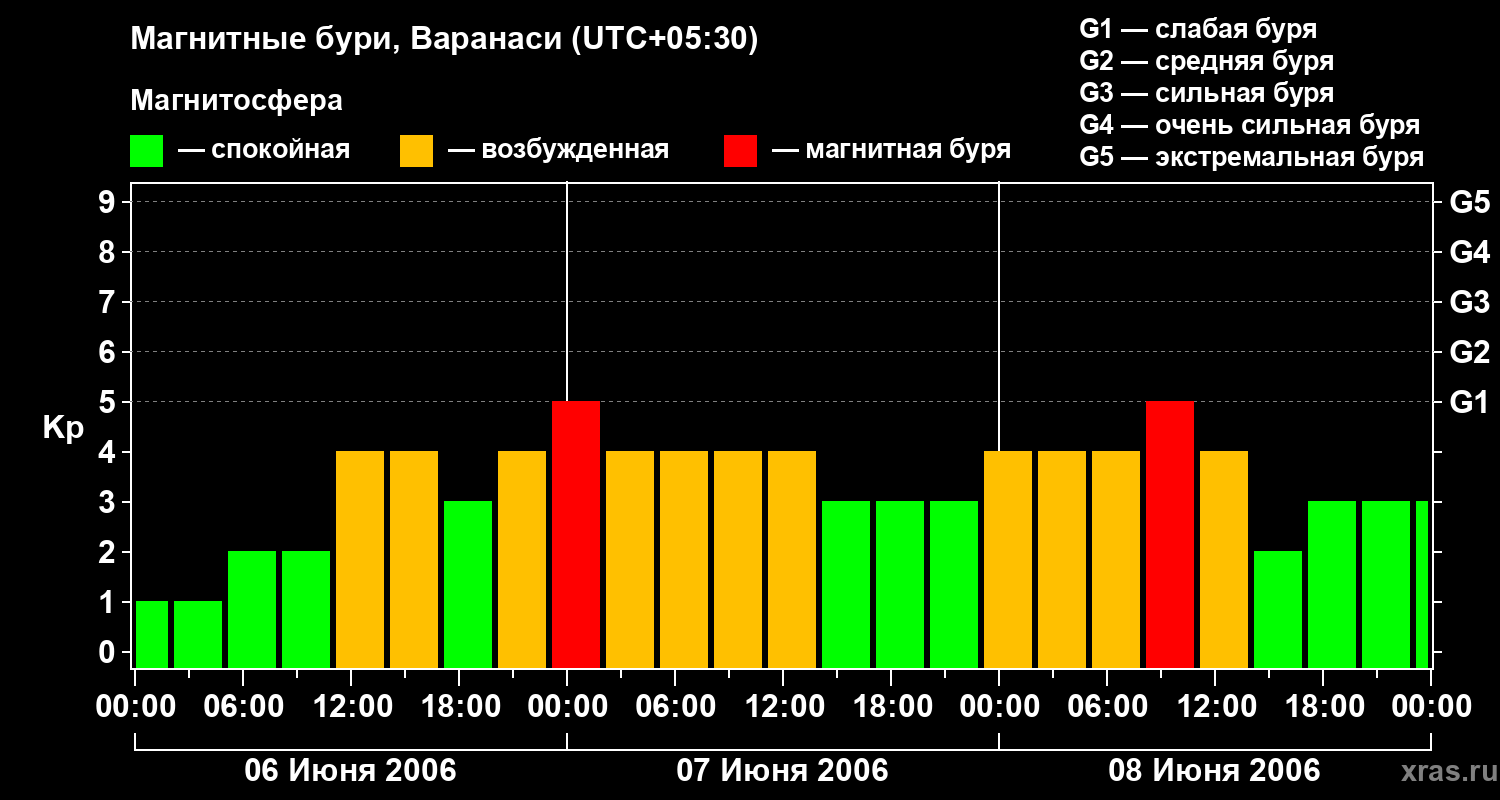
Task: Click the 'G5 — экстремальная буря' legend line
Action: click(1251, 157)
